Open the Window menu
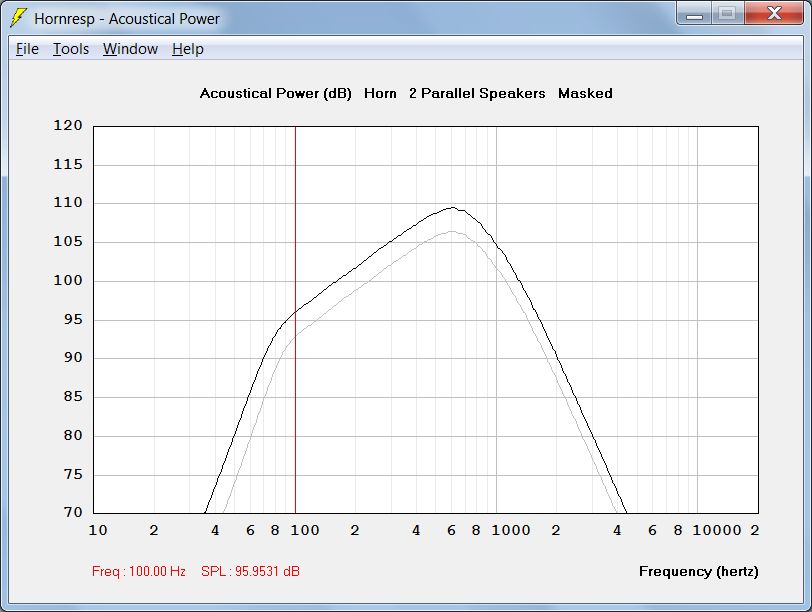The image size is (812, 612). point(130,49)
